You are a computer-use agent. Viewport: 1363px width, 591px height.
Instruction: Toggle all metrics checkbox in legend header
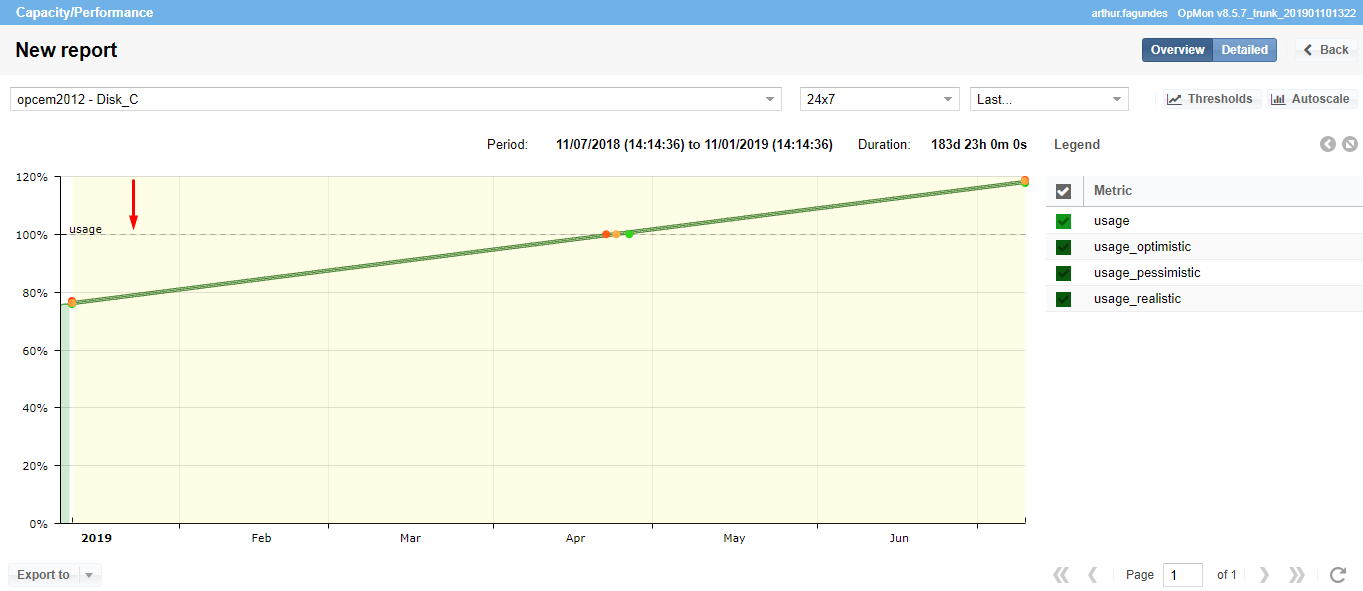(x=1064, y=191)
